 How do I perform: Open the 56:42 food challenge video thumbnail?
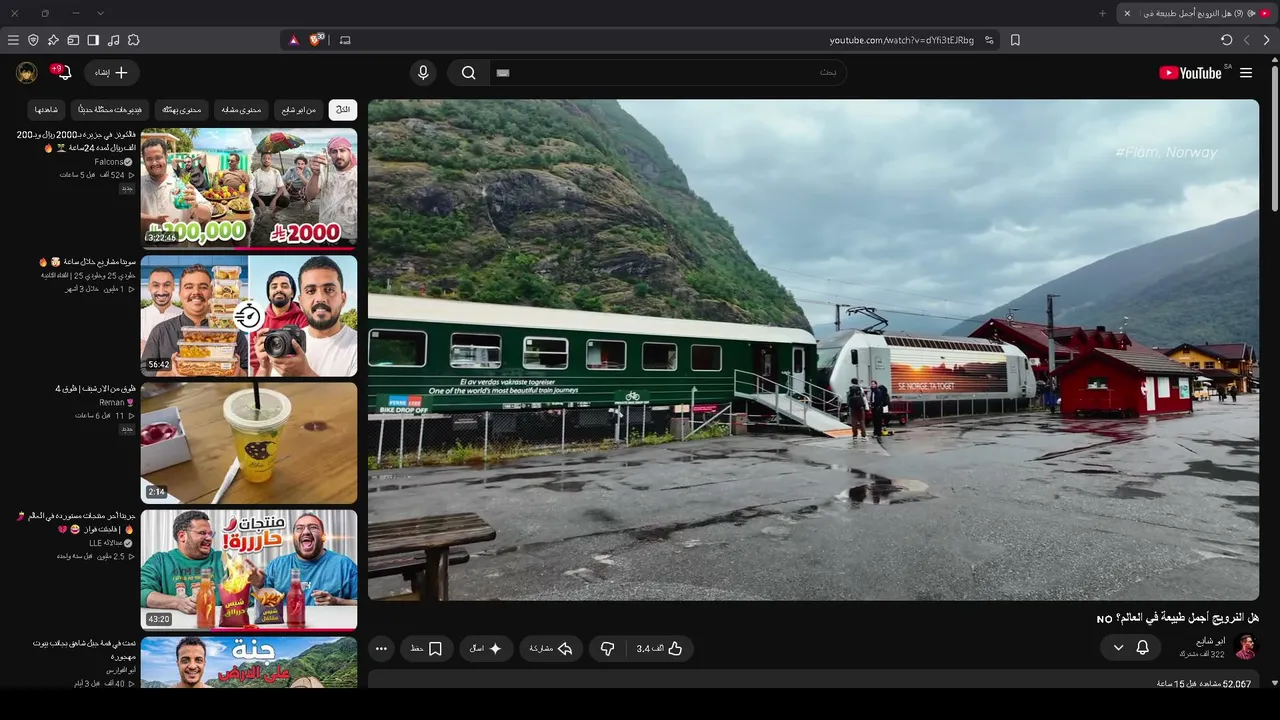249,315
